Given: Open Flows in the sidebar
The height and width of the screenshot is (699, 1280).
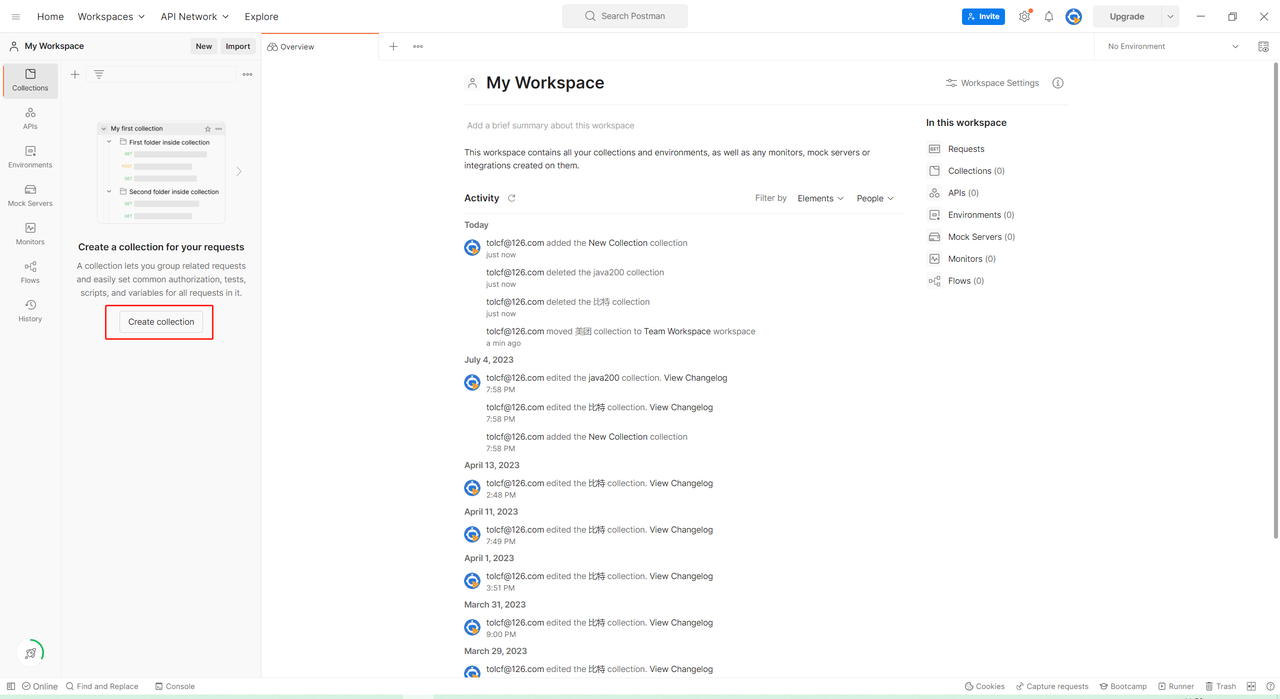Looking at the screenshot, I should (30, 273).
